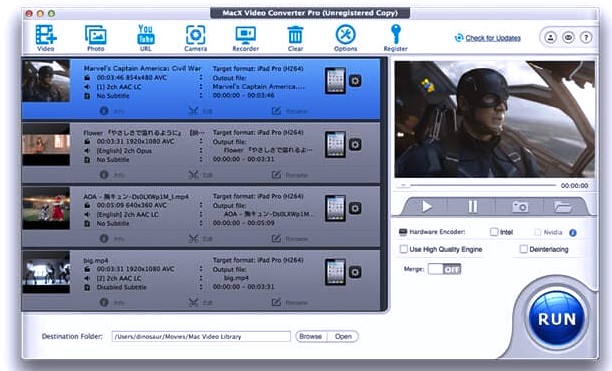Open the help question mark icon
The width and height of the screenshot is (612, 371).
(585, 37)
